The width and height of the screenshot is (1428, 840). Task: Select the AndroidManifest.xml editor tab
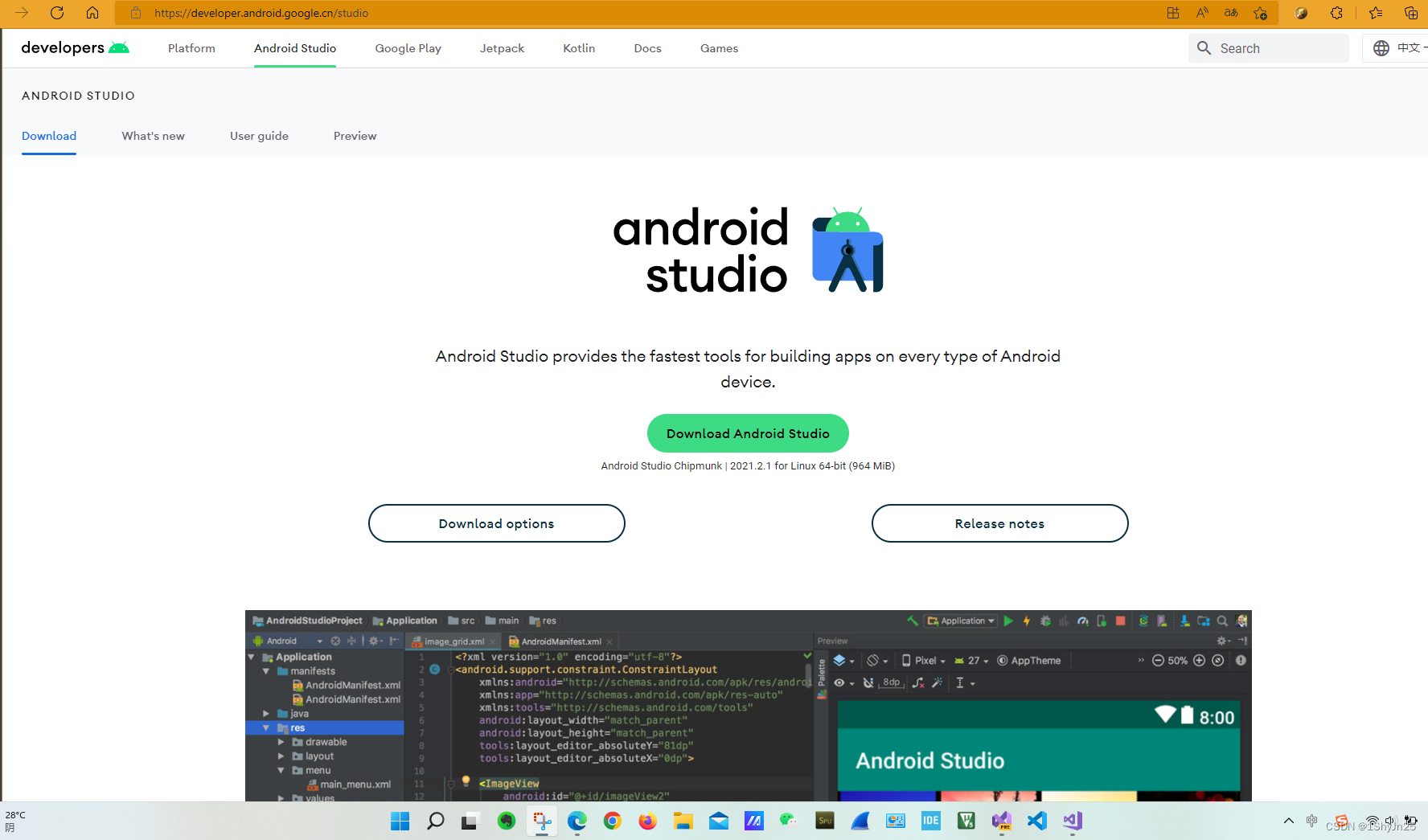coord(560,641)
